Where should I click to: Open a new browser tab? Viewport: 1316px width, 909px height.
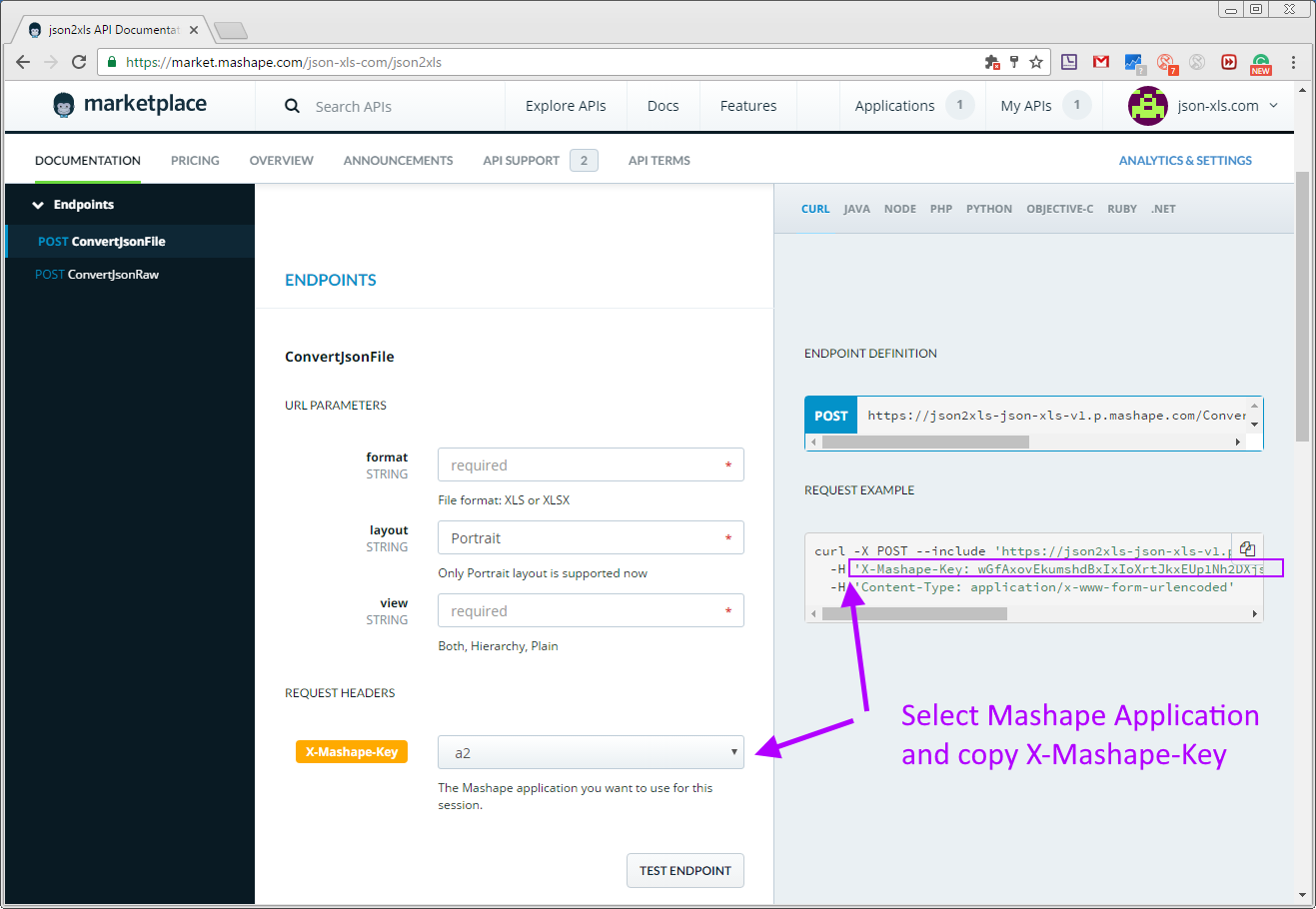point(230,30)
